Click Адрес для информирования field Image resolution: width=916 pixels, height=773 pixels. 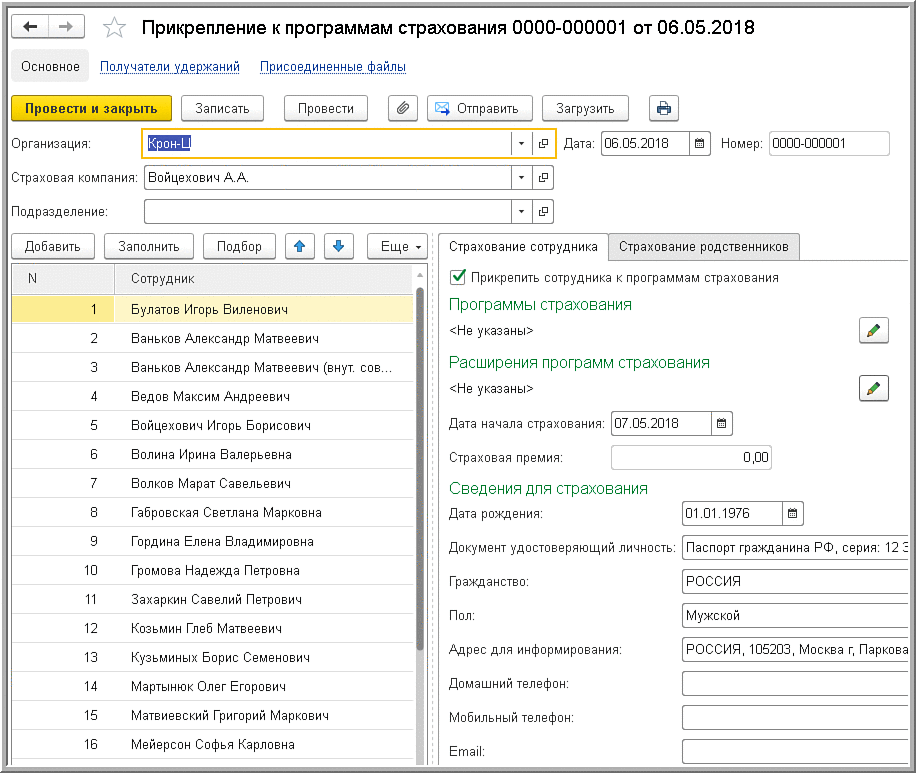coord(794,649)
